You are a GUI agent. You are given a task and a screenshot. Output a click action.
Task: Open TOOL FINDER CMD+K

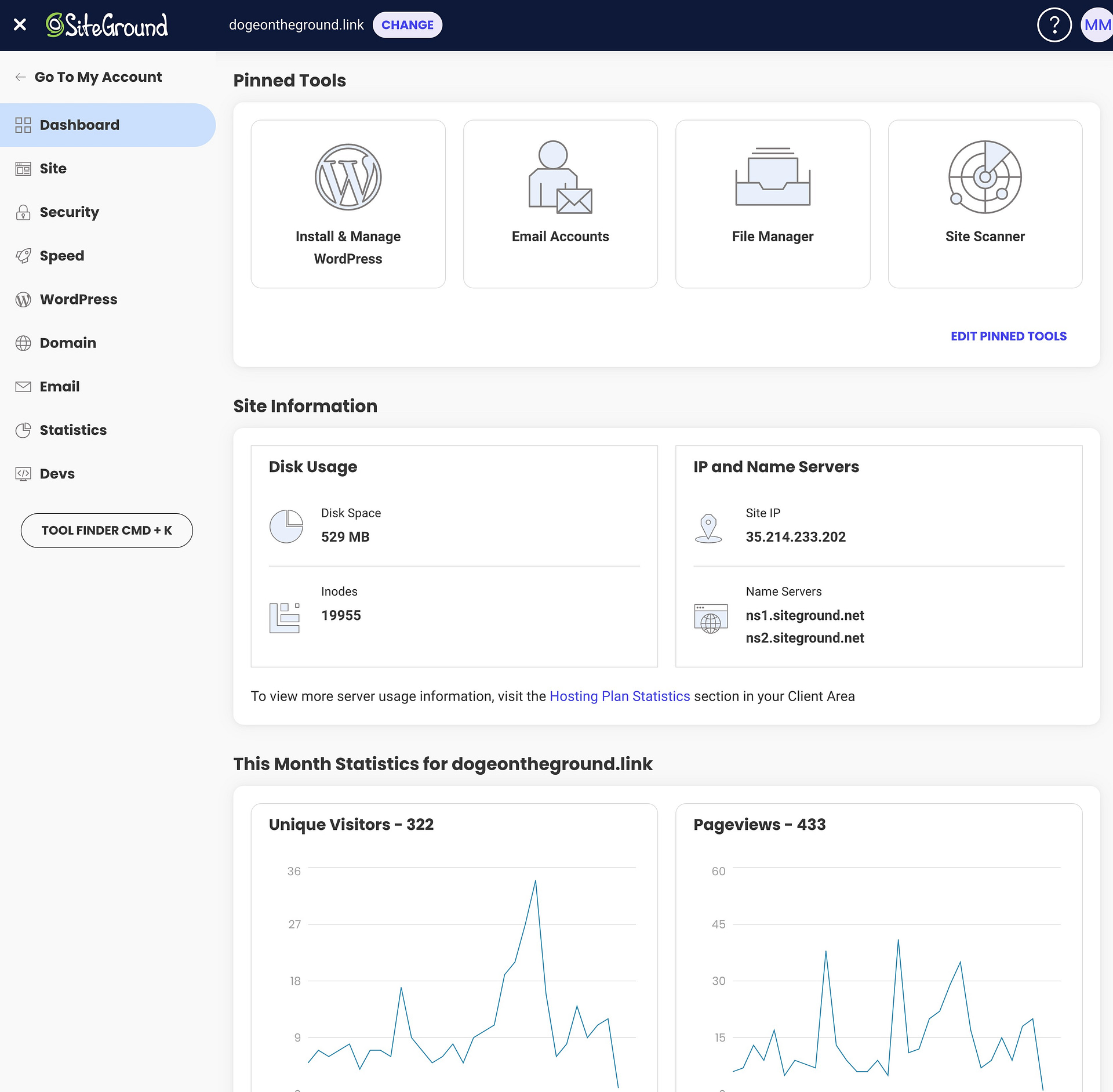click(107, 530)
